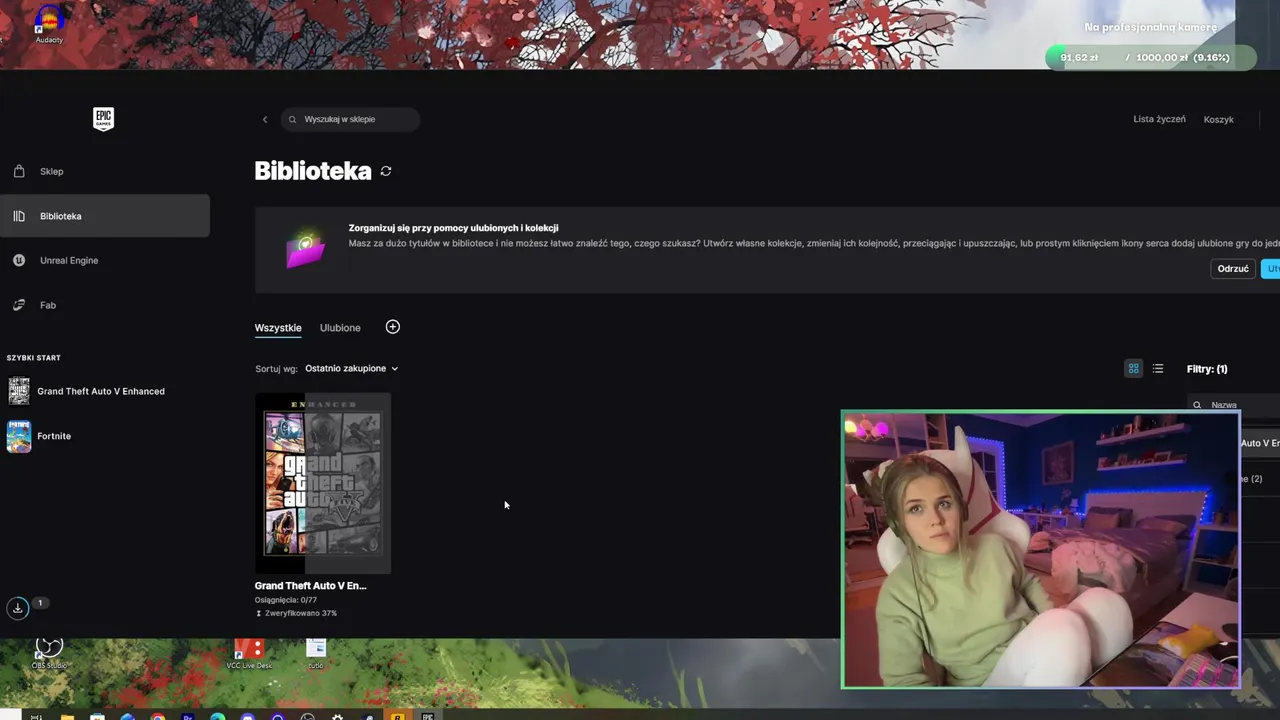
Task: Click the Grand Theft Auto V En... title
Action: [310, 586]
